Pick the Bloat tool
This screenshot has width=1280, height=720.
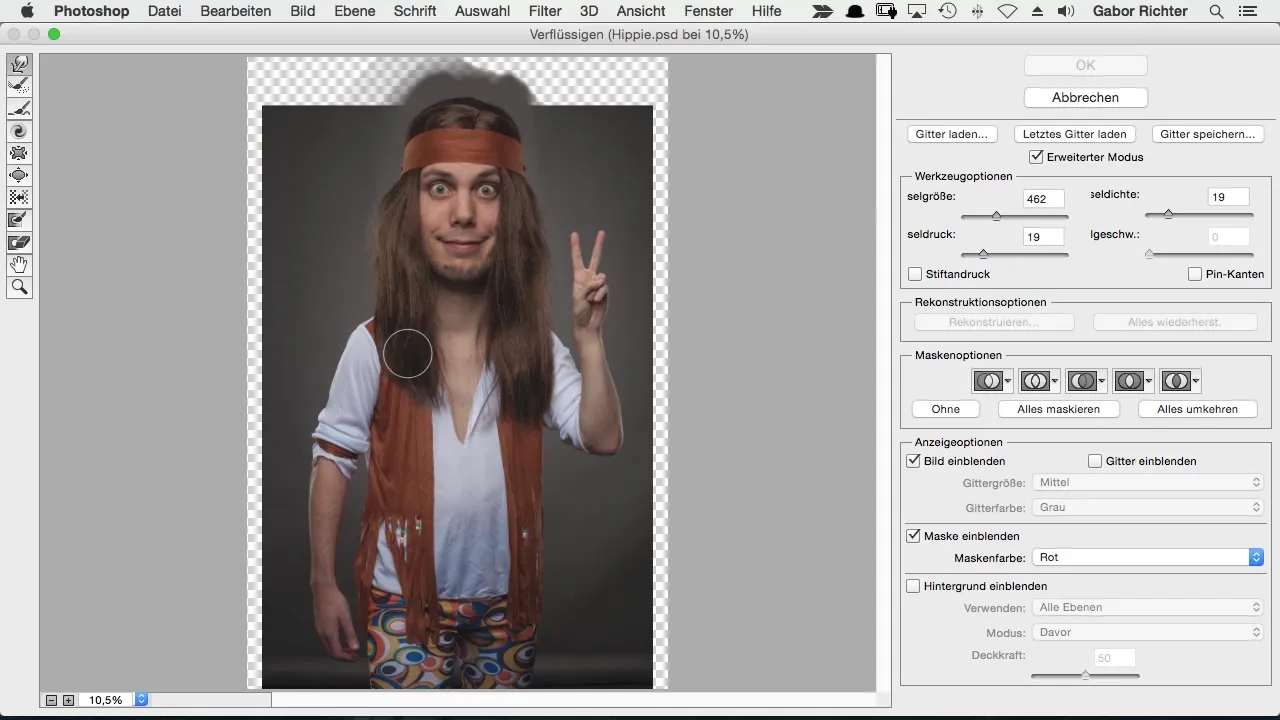click(19, 175)
